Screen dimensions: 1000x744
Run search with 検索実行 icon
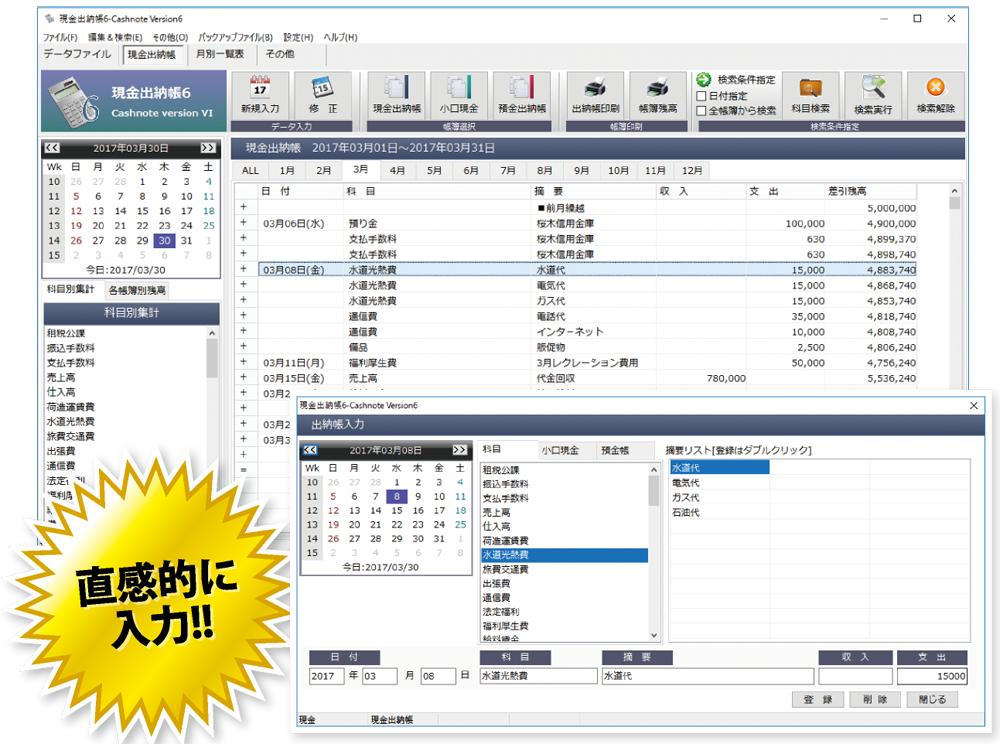pos(872,88)
